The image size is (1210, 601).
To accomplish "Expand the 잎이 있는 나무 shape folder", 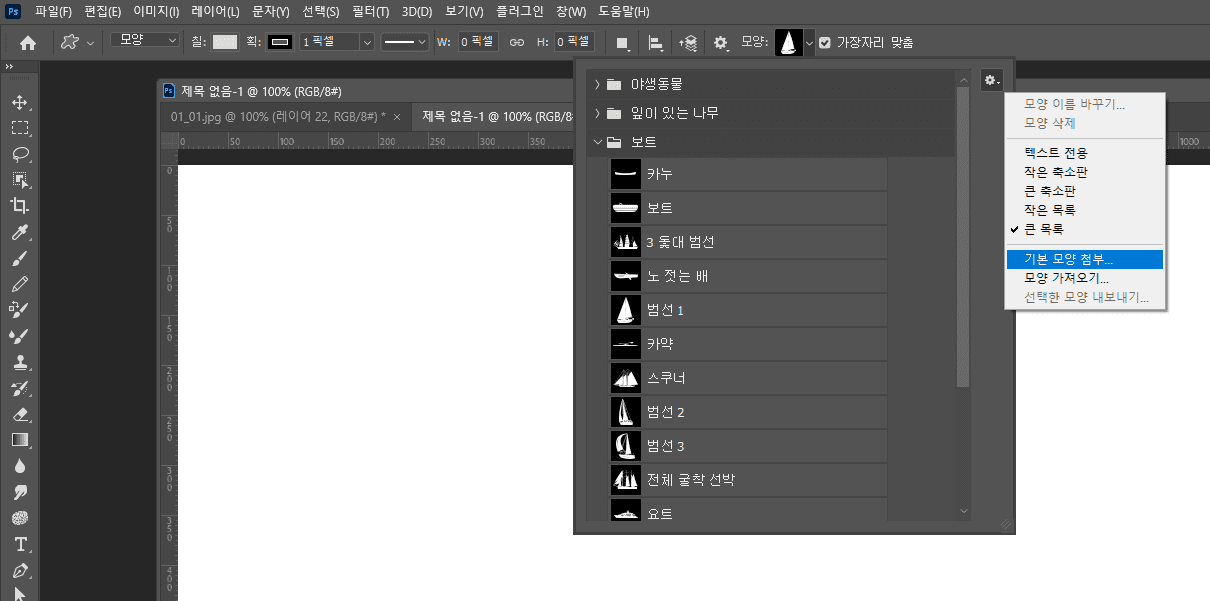I will (x=597, y=113).
